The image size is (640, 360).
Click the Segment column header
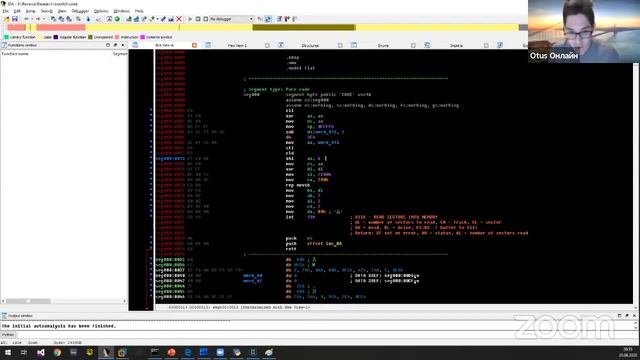(120, 54)
